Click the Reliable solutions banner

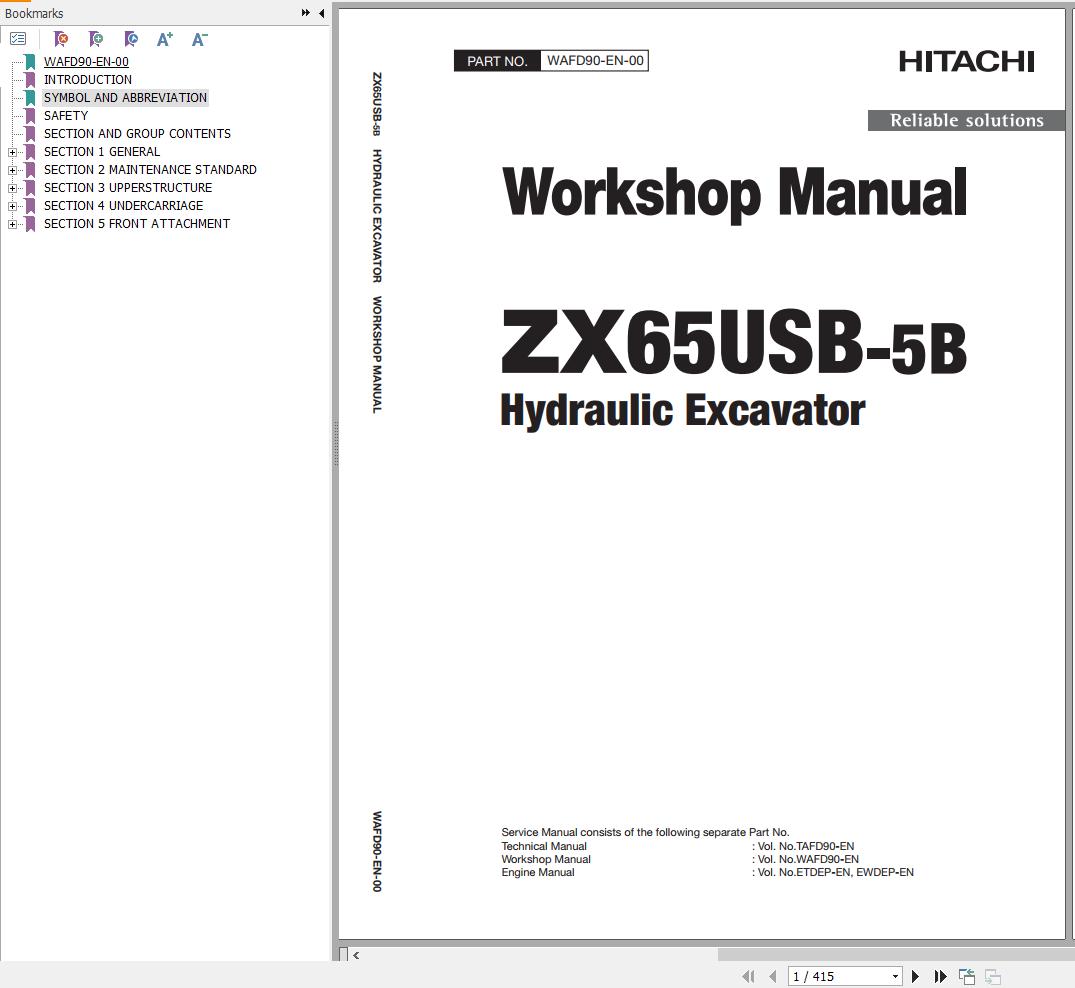tap(967, 121)
